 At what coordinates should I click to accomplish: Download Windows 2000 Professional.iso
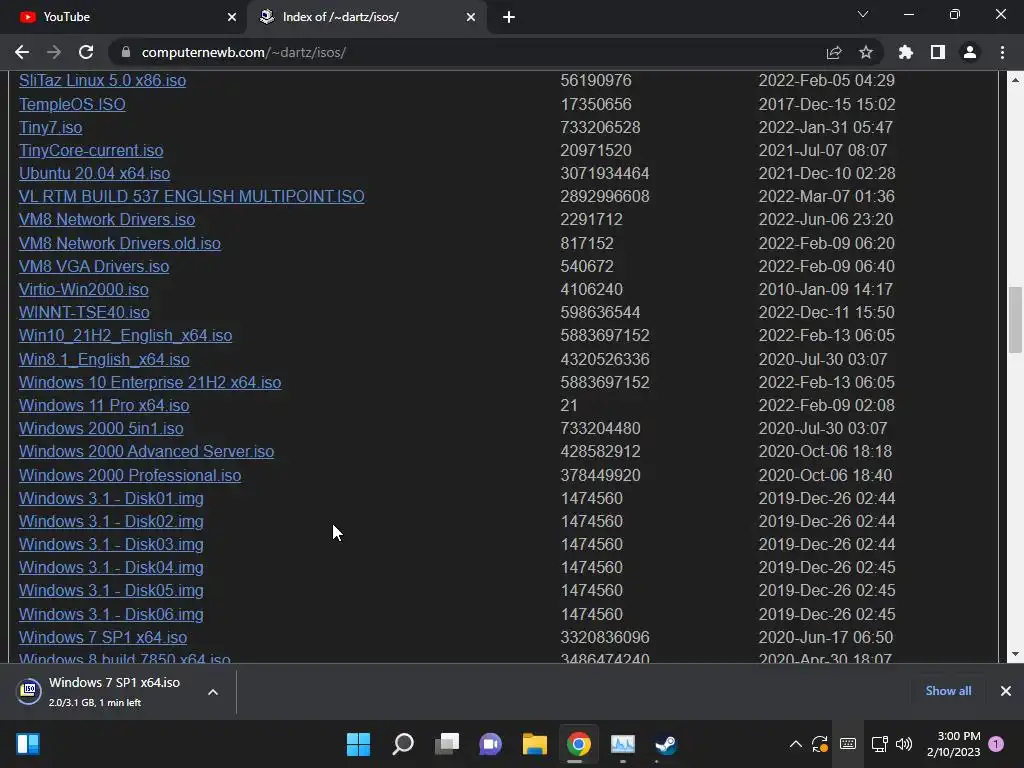tap(130, 475)
